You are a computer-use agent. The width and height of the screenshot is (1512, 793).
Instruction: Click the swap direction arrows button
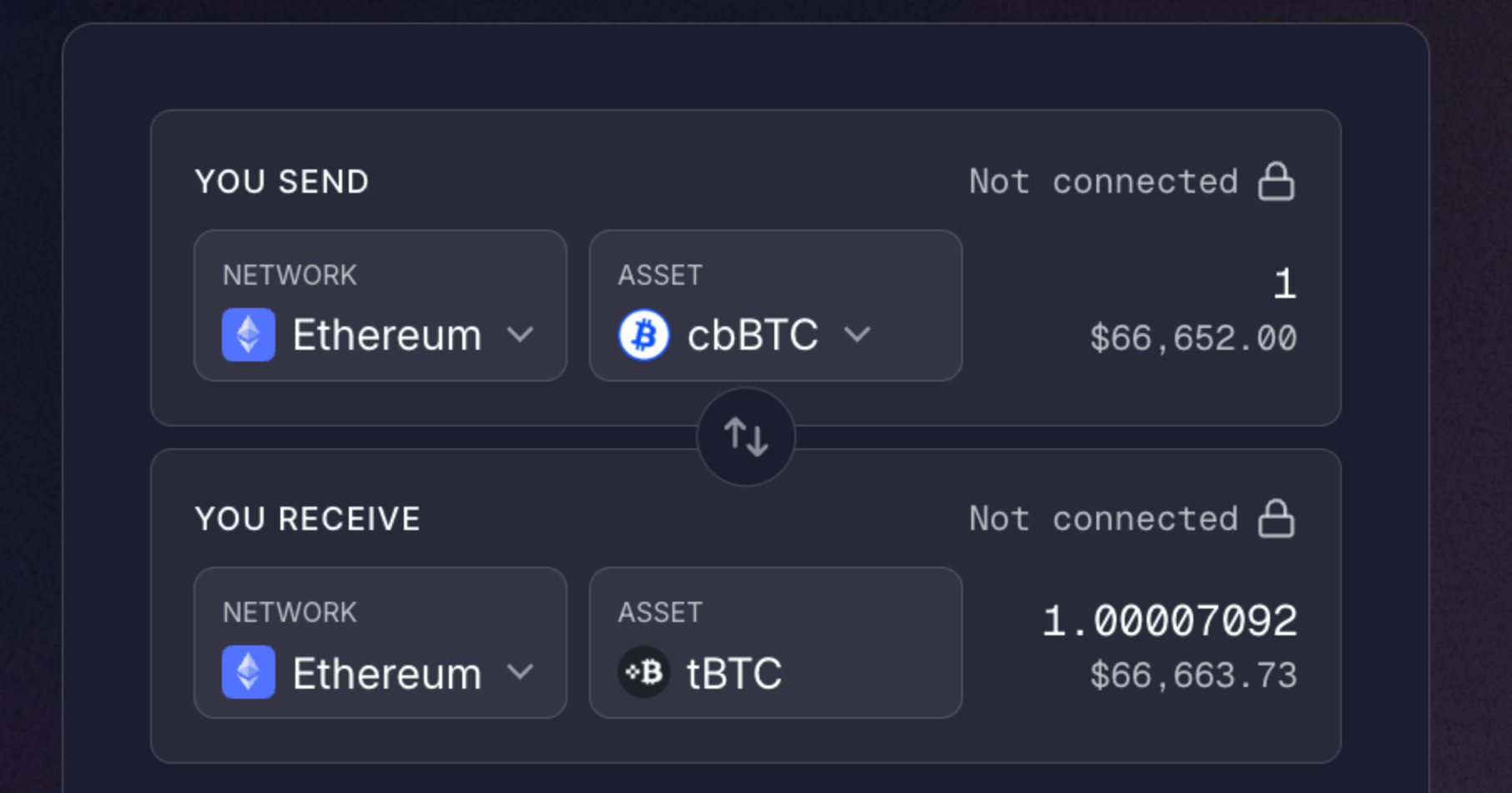pos(745,437)
